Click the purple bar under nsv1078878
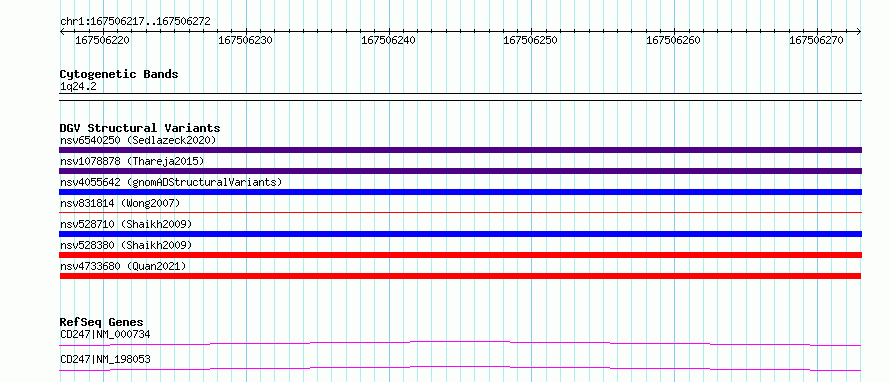The image size is (890, 382). (460, 171)
